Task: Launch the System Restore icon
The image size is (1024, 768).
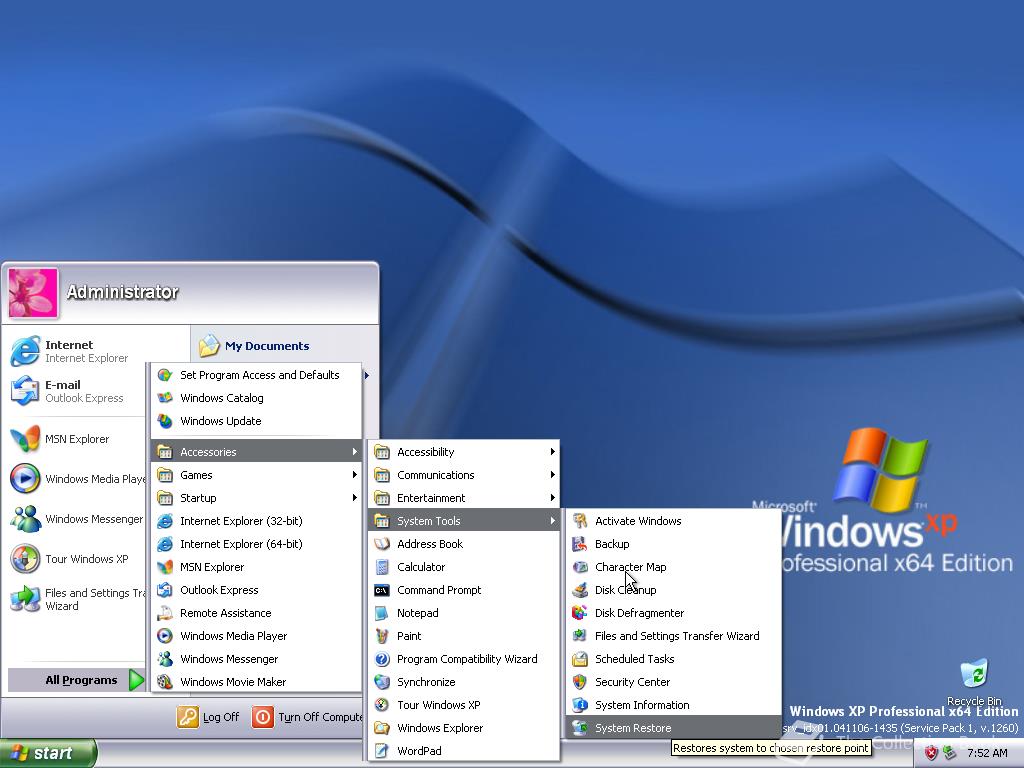Action: tap(579, 728)
